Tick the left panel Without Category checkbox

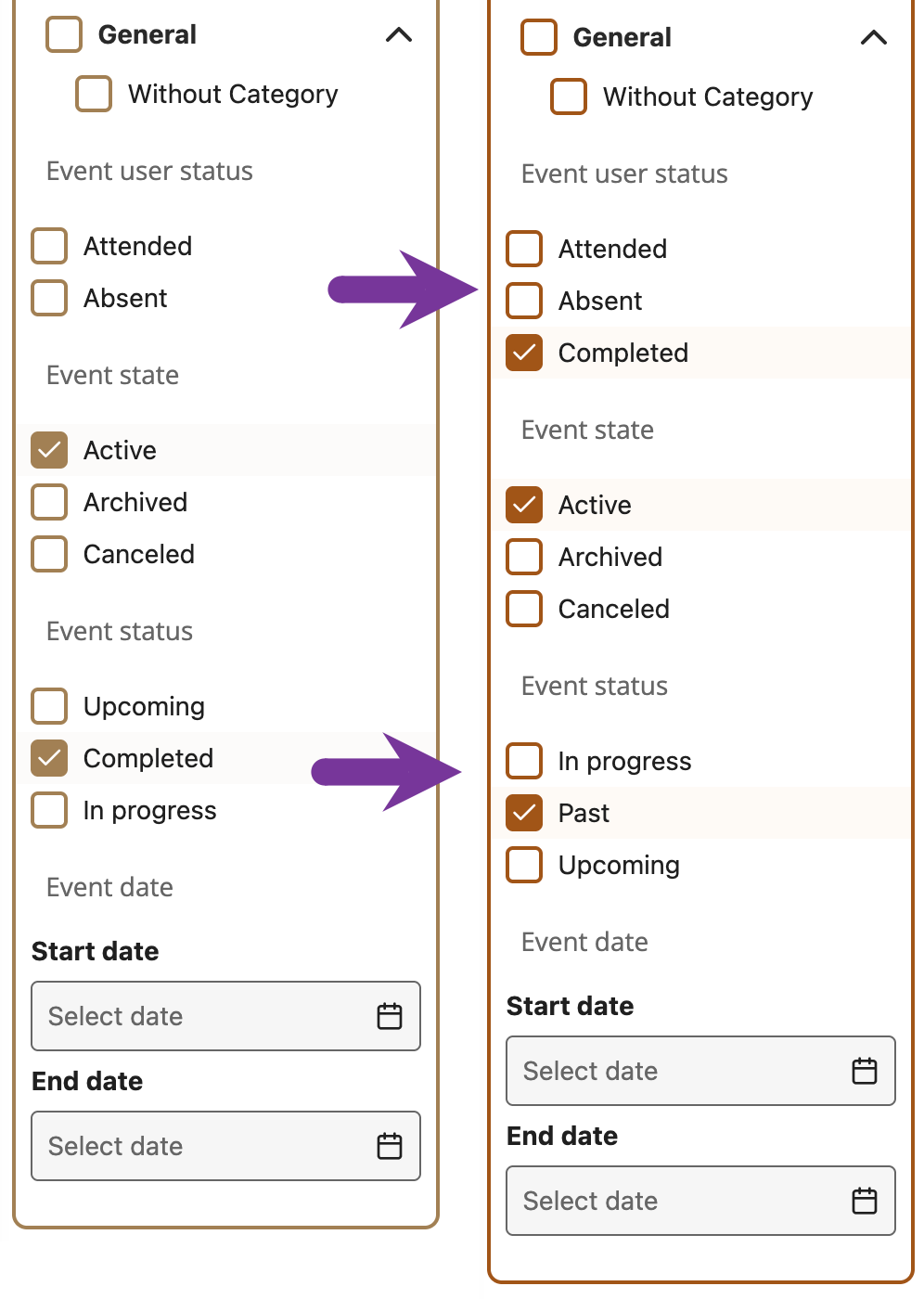pyautogui.click(x=94, y=94)
